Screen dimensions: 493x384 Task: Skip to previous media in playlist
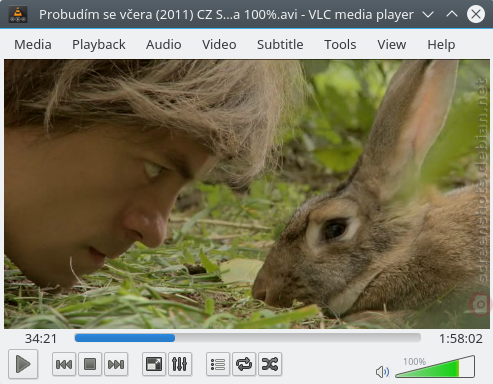64,364
